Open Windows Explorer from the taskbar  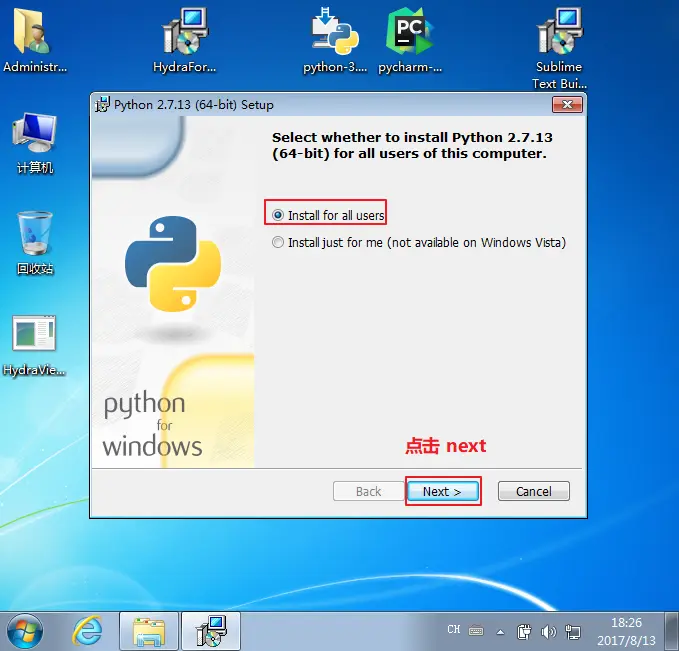(x=149, y=631)
